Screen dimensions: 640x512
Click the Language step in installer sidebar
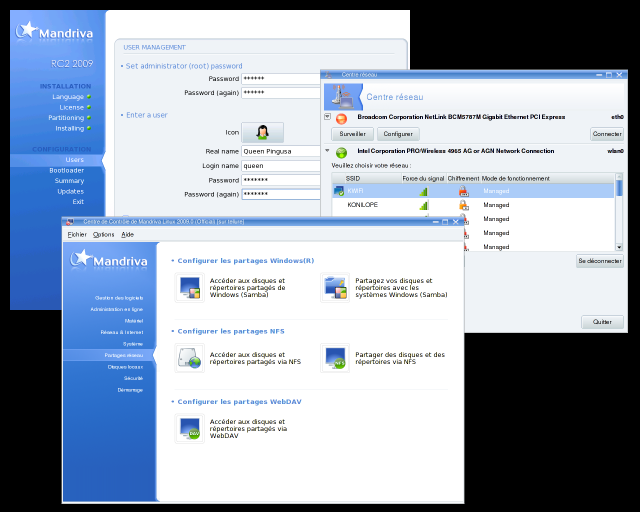pyautogui.click(x=68, y=97)
